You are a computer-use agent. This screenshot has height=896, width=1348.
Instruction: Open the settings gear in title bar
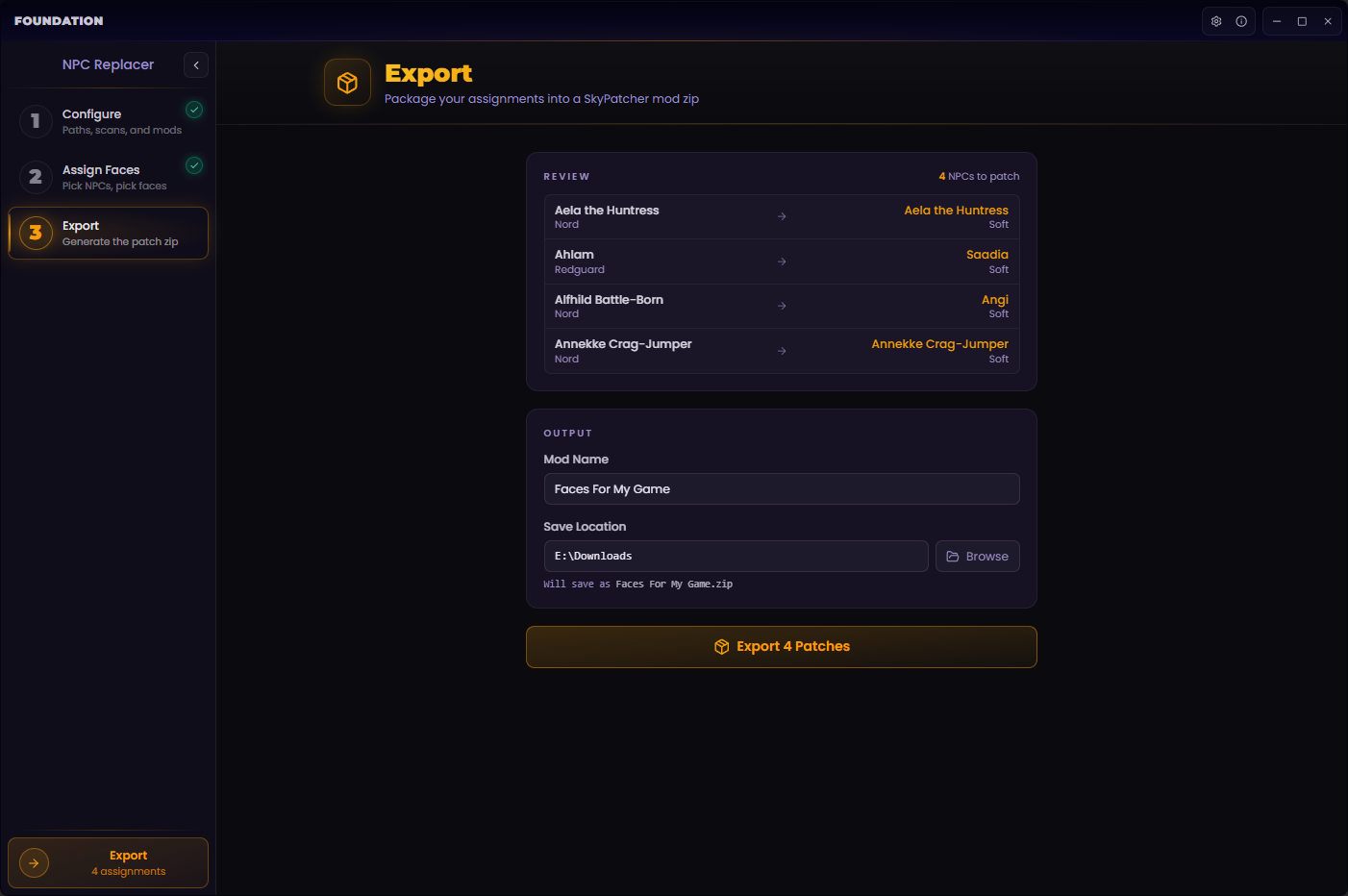click(1216, 21)
